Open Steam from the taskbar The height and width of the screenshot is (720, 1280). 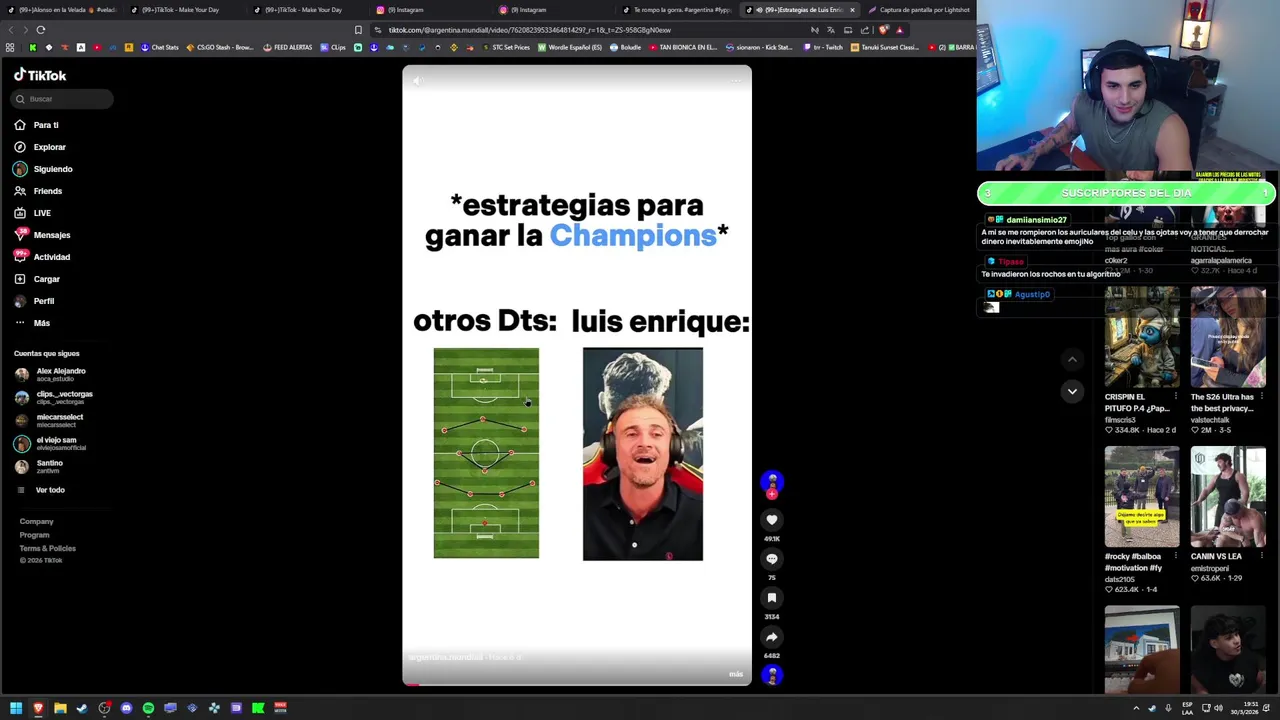[x=82, y=708]
